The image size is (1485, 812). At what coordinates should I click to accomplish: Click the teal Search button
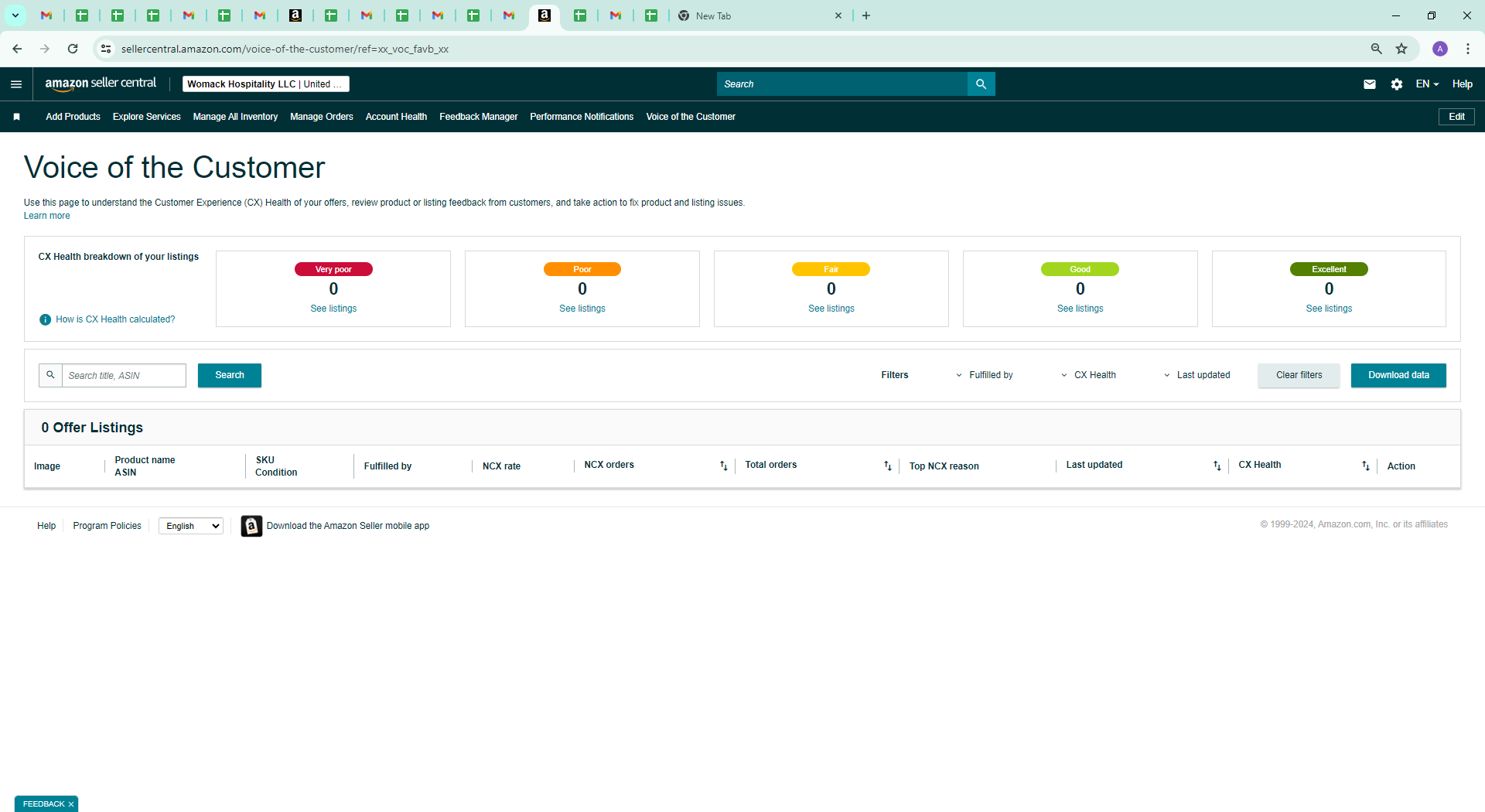coord(230,375)
